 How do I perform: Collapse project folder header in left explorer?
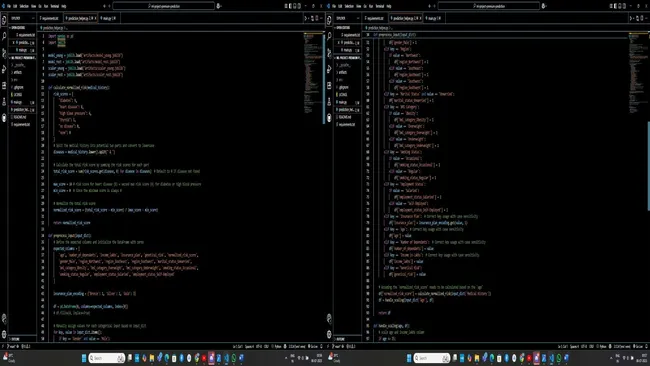coord(22,58)
